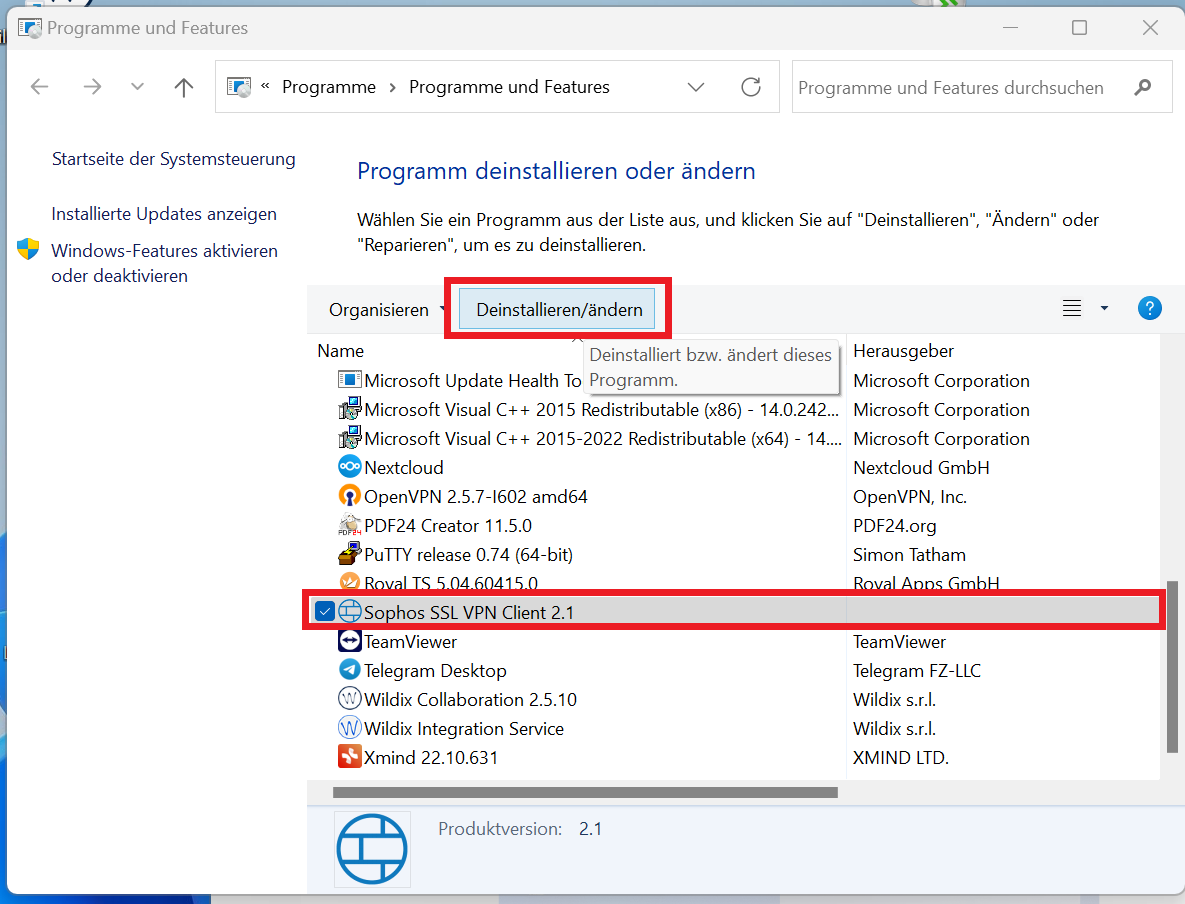Open the recent locations dropdown arrow
This screenshot has width=1185, height=904.
pos(137,87)
